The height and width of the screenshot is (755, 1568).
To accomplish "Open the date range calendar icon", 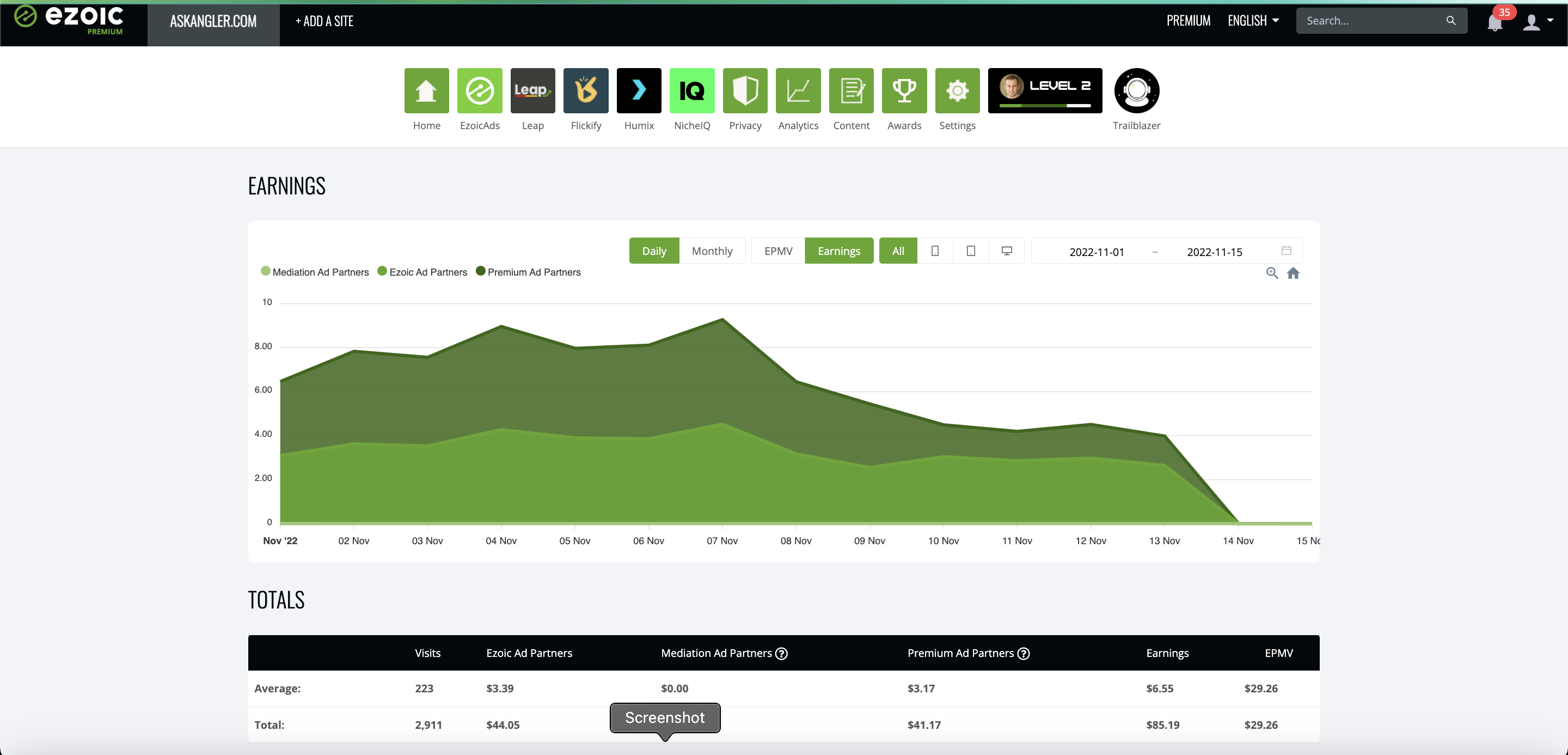I will point(1286,251).
